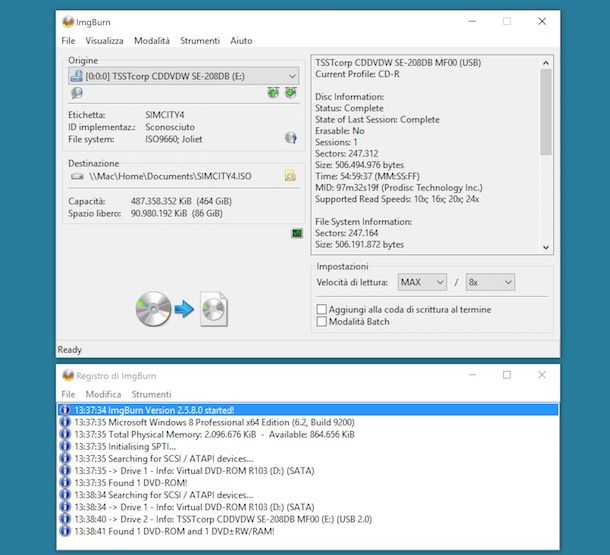Viewport: 610px width, 555px height.
Task: Click the disc info speech bubble icon
Action: 77,93
